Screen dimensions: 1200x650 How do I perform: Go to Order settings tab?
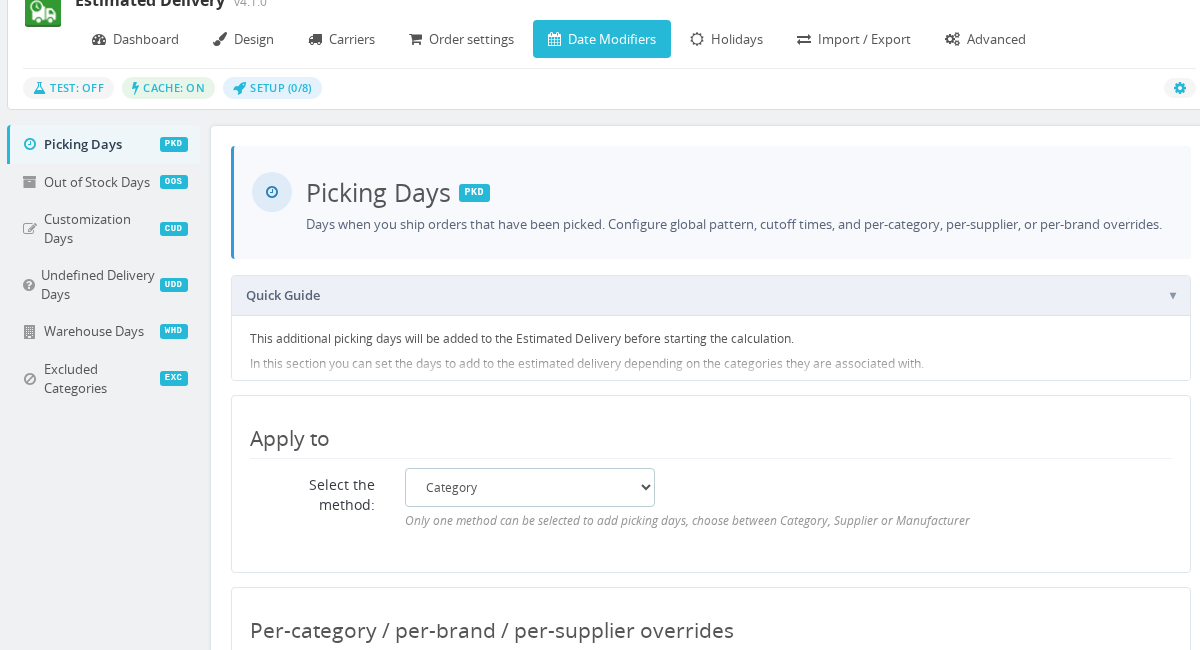point(461,39)
